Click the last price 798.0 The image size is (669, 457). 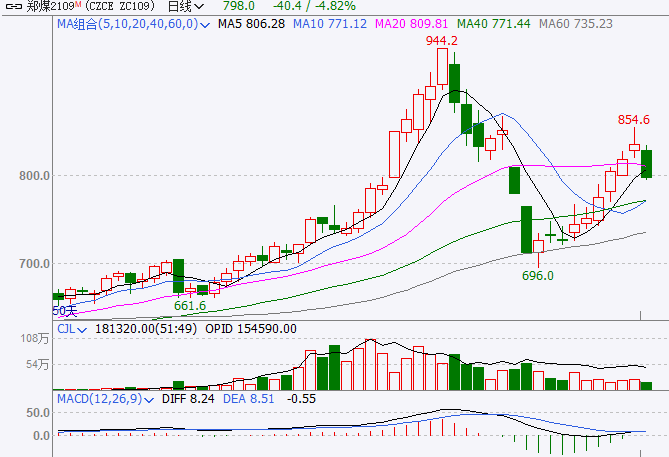point(239,6)
